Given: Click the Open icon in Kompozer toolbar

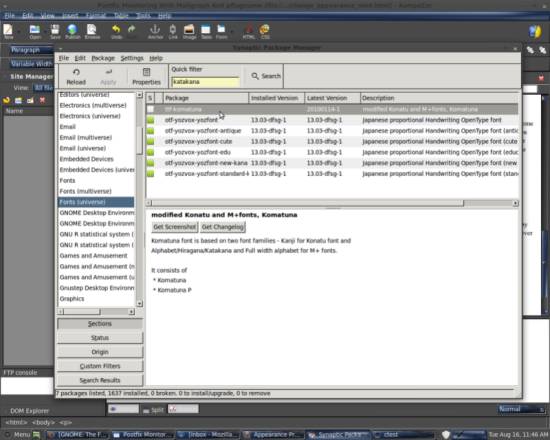Looking at the screenshot, I should coord(35,31).
